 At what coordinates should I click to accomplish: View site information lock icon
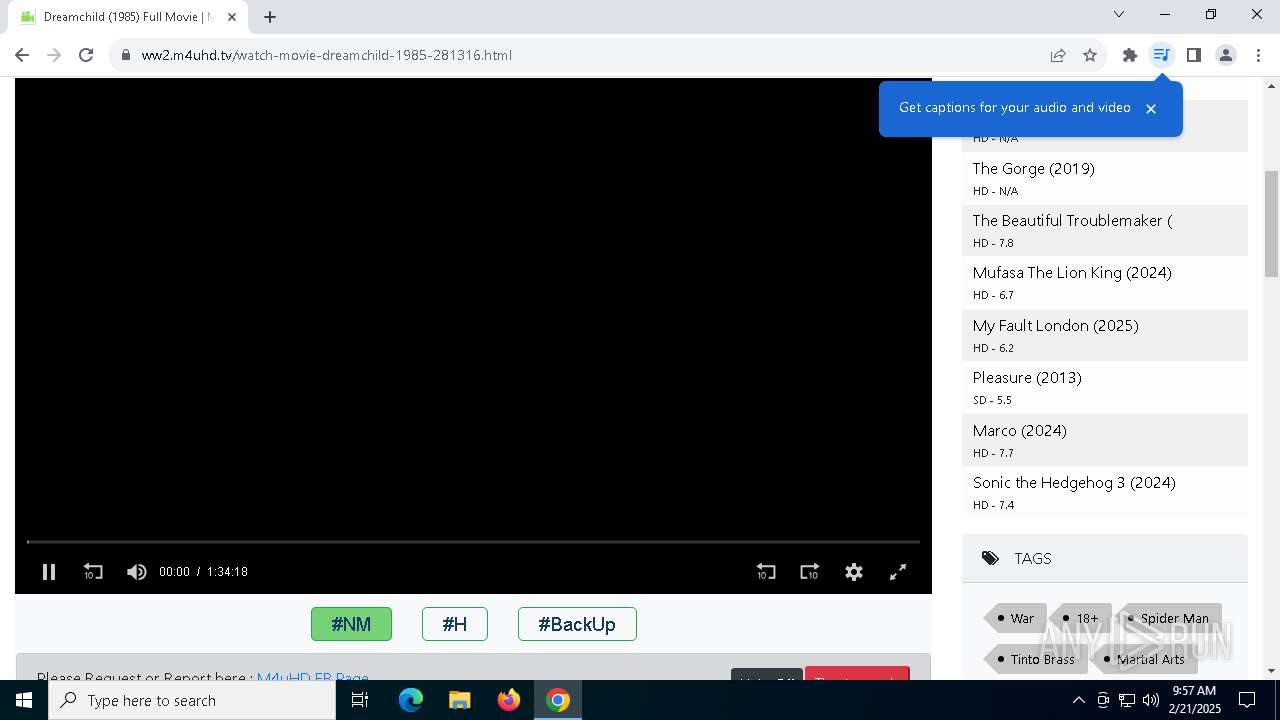[x=125, y=55]
